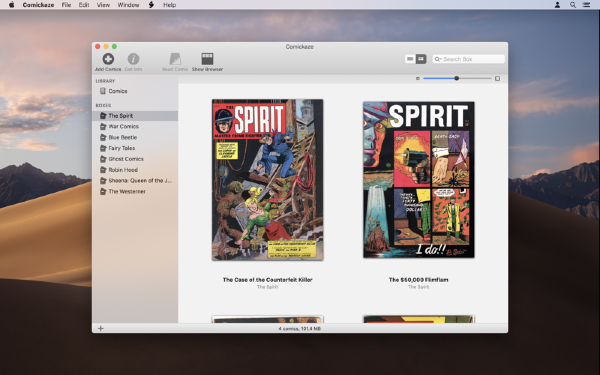Open the Comickaze application menu
This screenshot has height=375, width=600.
tap(38, 5)
